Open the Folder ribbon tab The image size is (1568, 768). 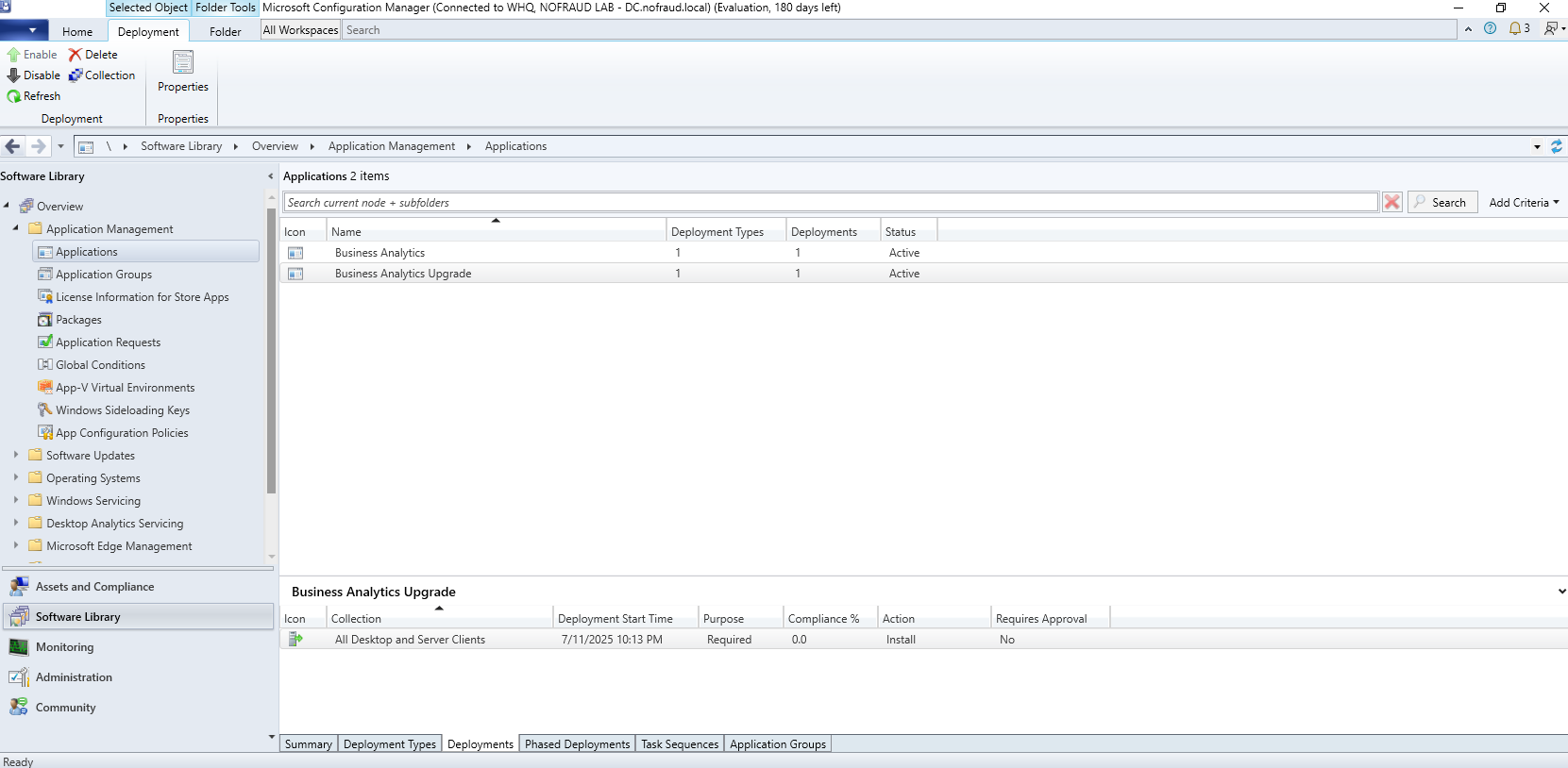[226, 31]
